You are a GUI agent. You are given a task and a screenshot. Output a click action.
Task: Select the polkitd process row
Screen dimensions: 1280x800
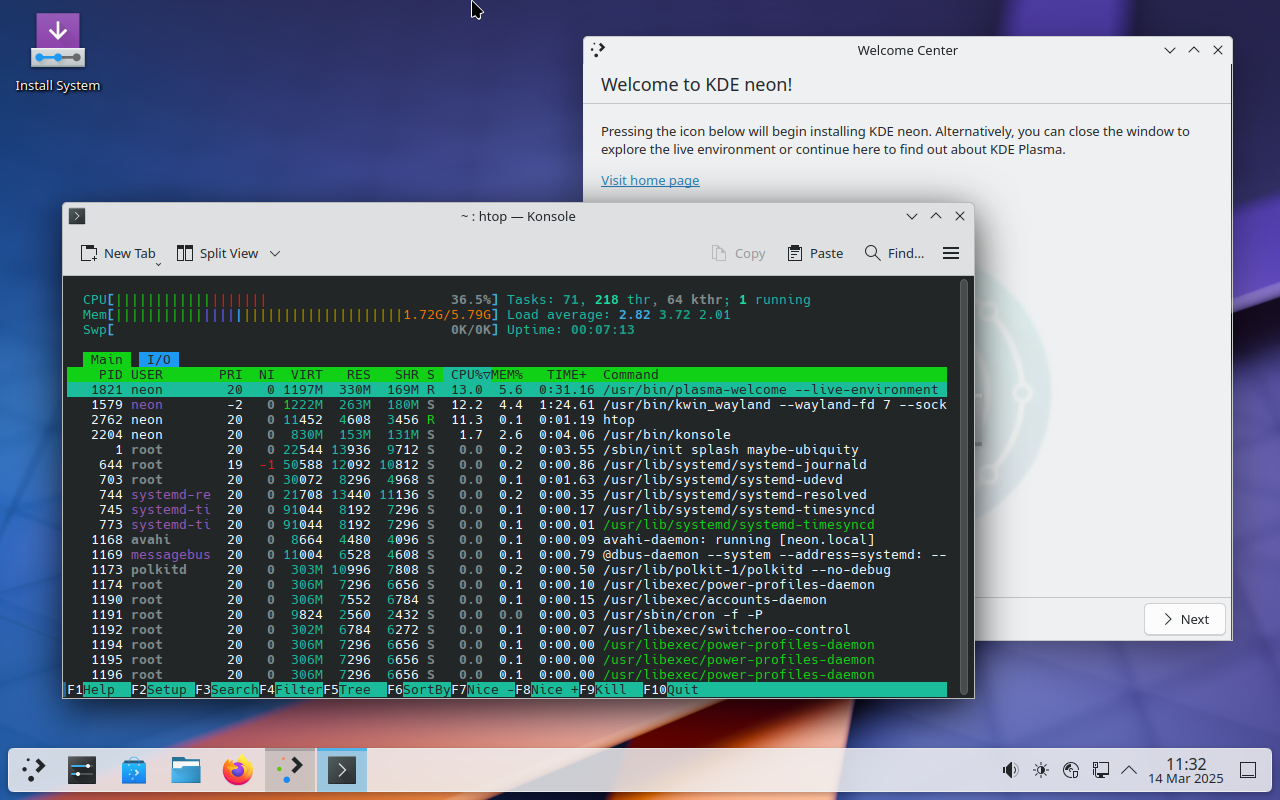pyautogui.click(x=507, y=569)
